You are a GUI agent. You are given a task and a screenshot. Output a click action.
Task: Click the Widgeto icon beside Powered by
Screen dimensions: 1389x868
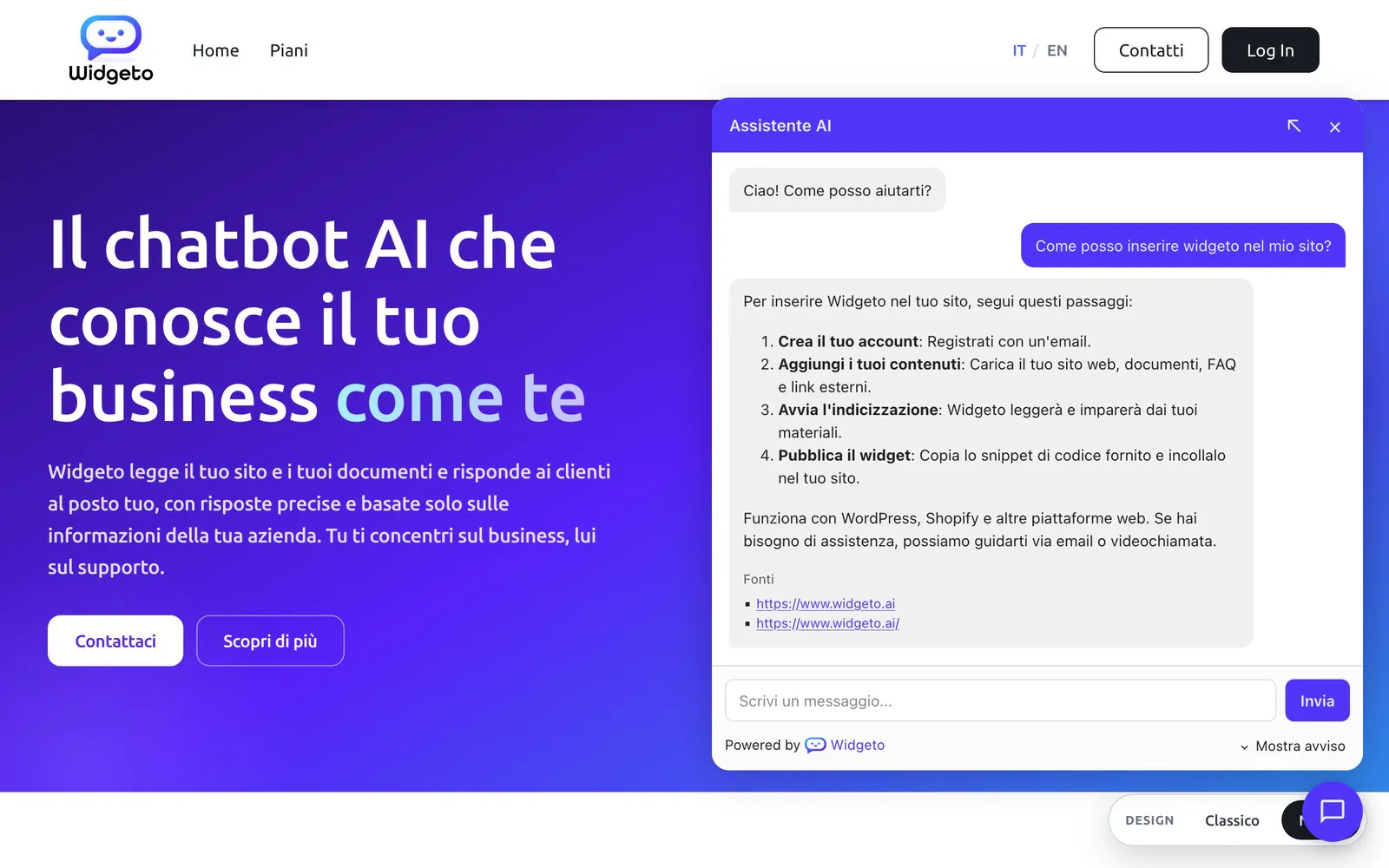[x=815, y=745]
